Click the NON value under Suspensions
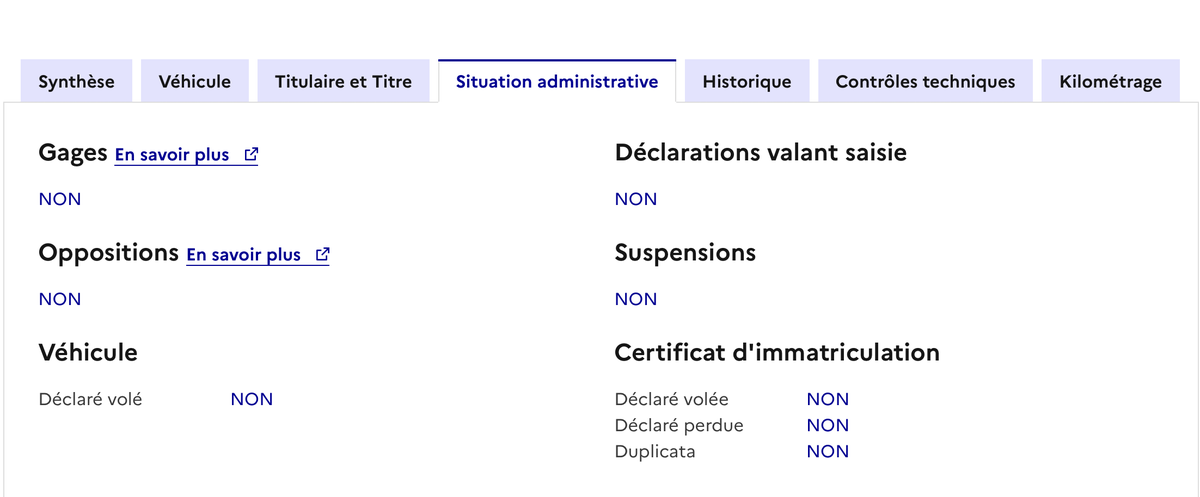The image size is (1200, 497). (x=636, y=299)
